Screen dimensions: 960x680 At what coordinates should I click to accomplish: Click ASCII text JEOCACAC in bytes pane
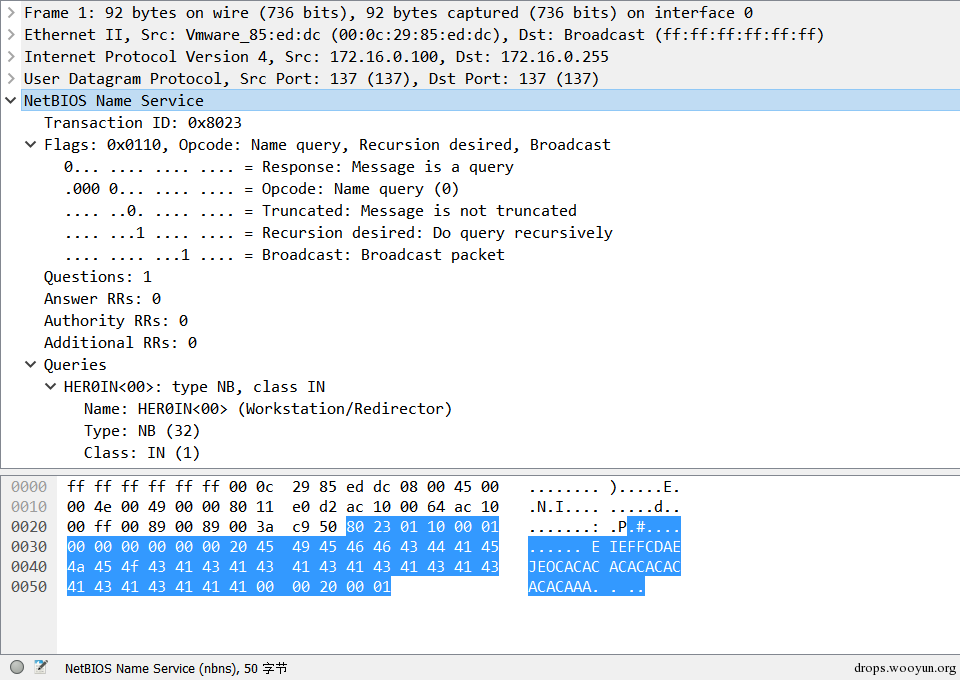(x=564, y=567)
